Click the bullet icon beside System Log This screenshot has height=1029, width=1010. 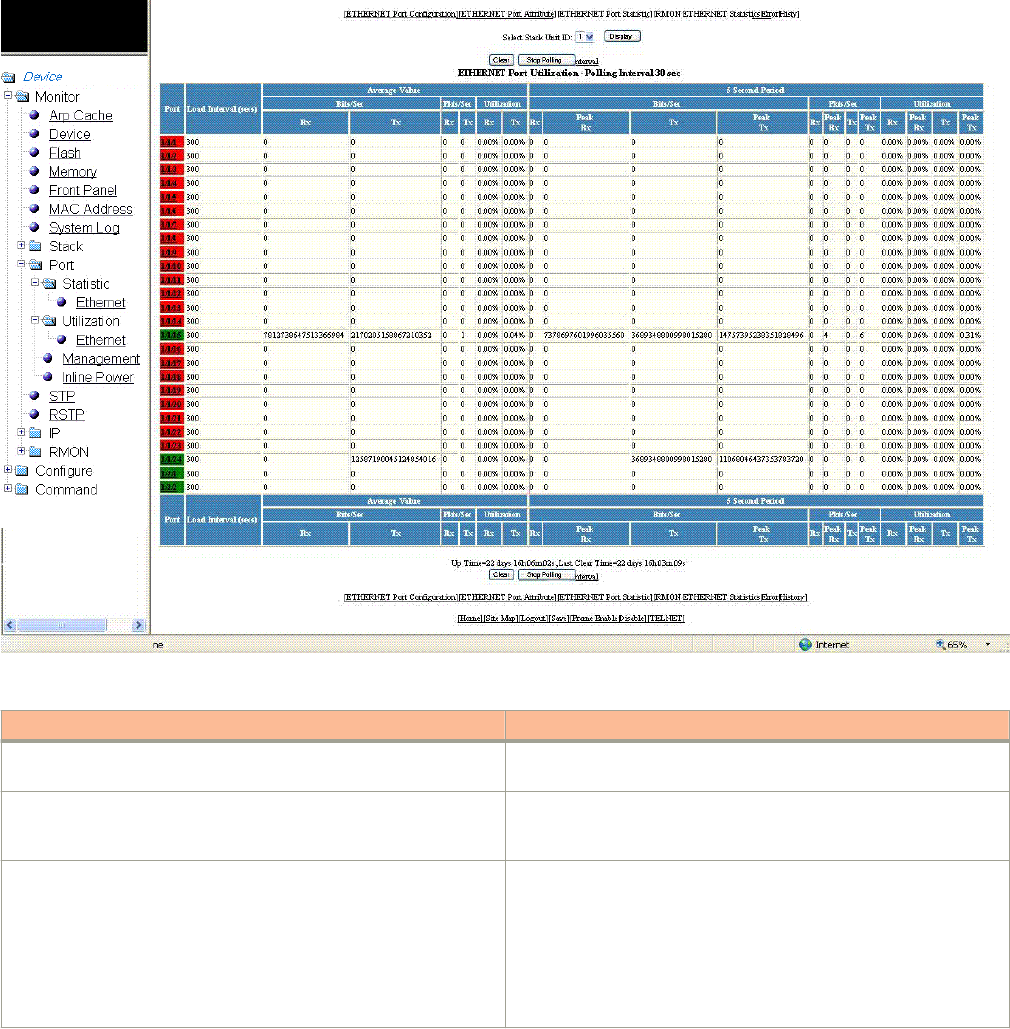35,227
